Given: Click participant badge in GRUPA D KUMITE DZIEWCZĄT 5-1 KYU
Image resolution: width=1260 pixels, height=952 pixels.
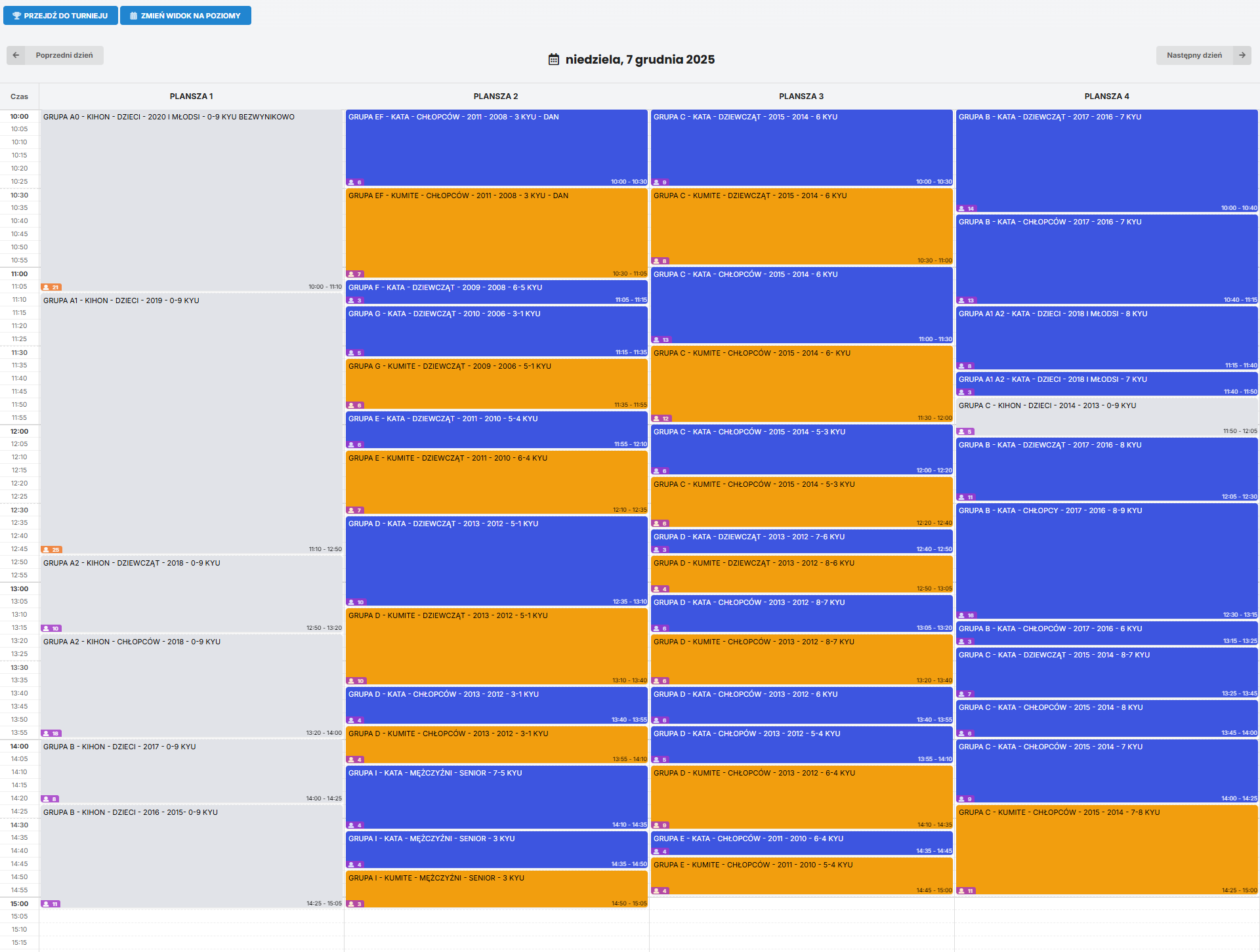Looking at the screenshot, I should (x=356, y=681).
